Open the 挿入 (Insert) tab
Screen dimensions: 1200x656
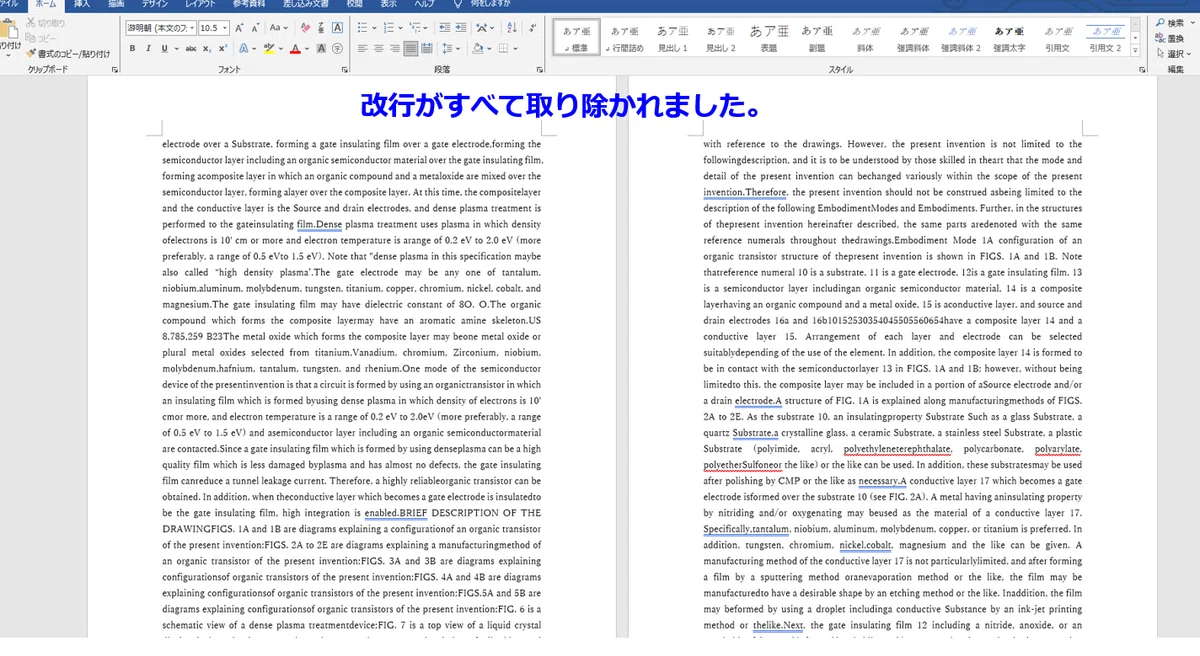[82, 5]
